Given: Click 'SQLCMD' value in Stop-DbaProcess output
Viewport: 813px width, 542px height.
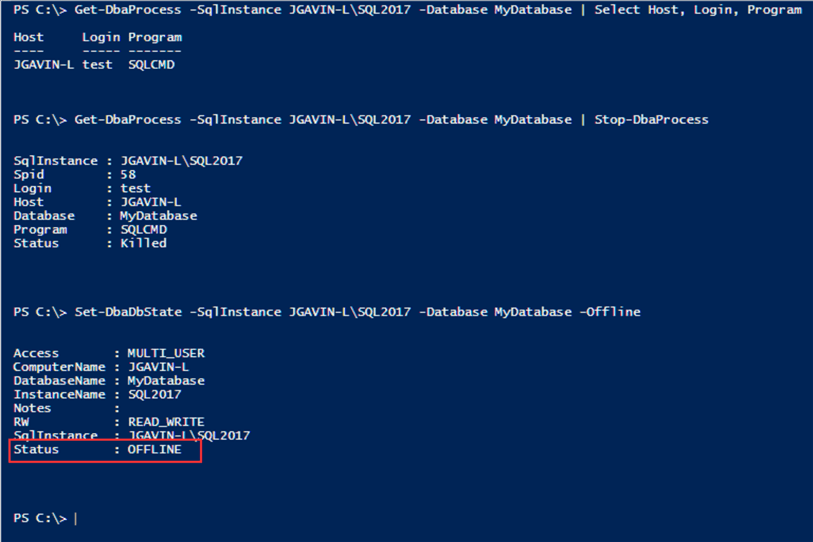Looking at the screenshot, I should [x=144, y=230].
